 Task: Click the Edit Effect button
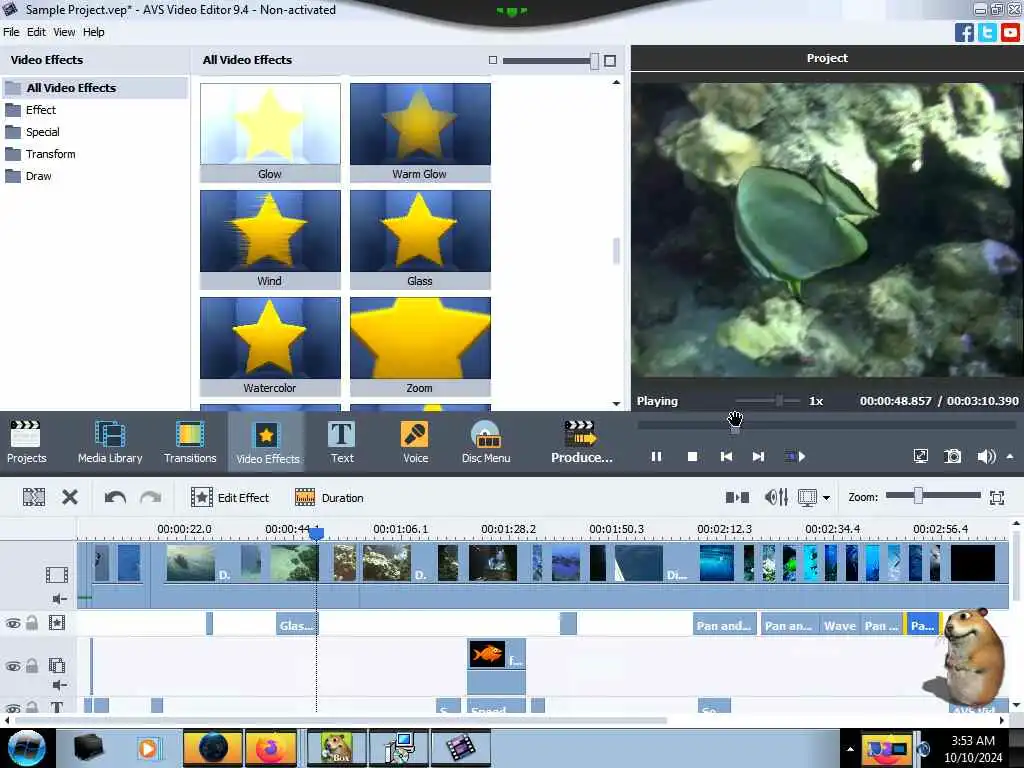pos(230,498)
